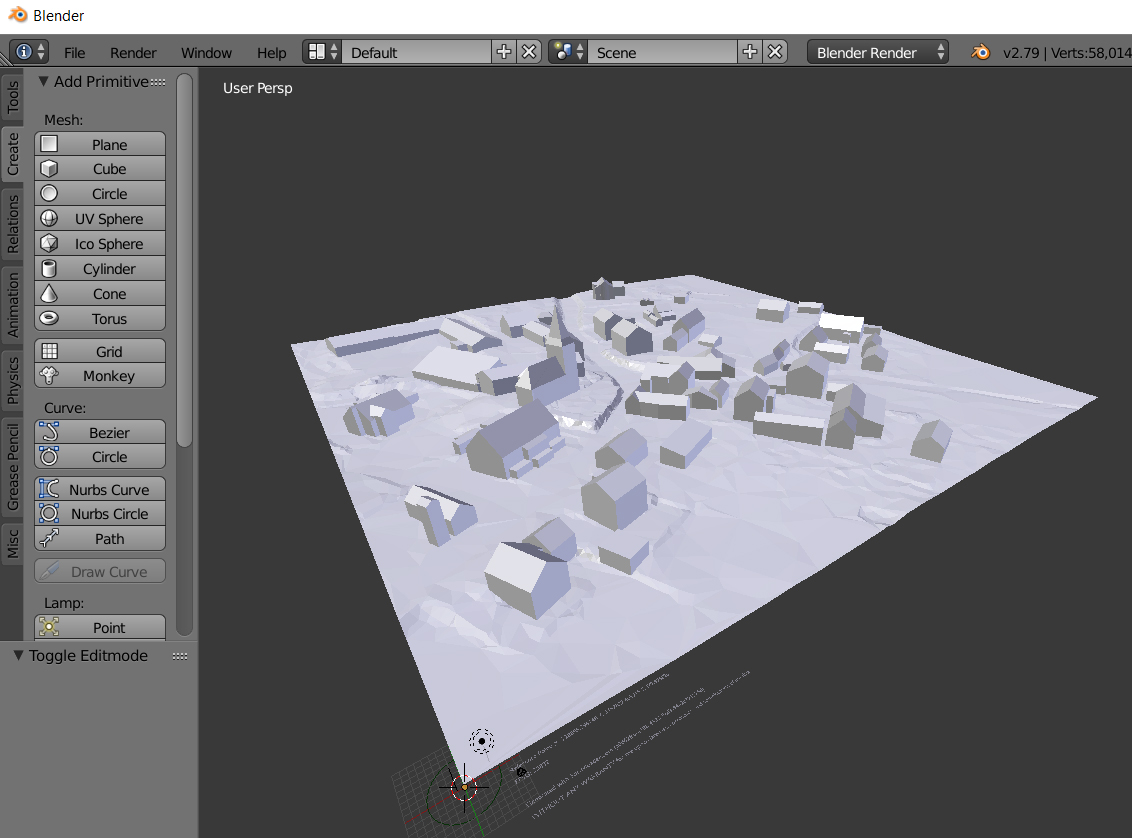Open the Info editor type selector

click(x=29, y=52)
